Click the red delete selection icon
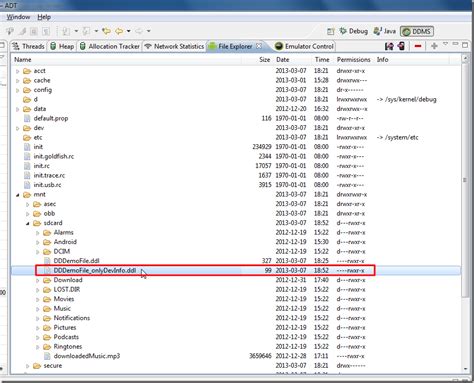 click(418, 46)
